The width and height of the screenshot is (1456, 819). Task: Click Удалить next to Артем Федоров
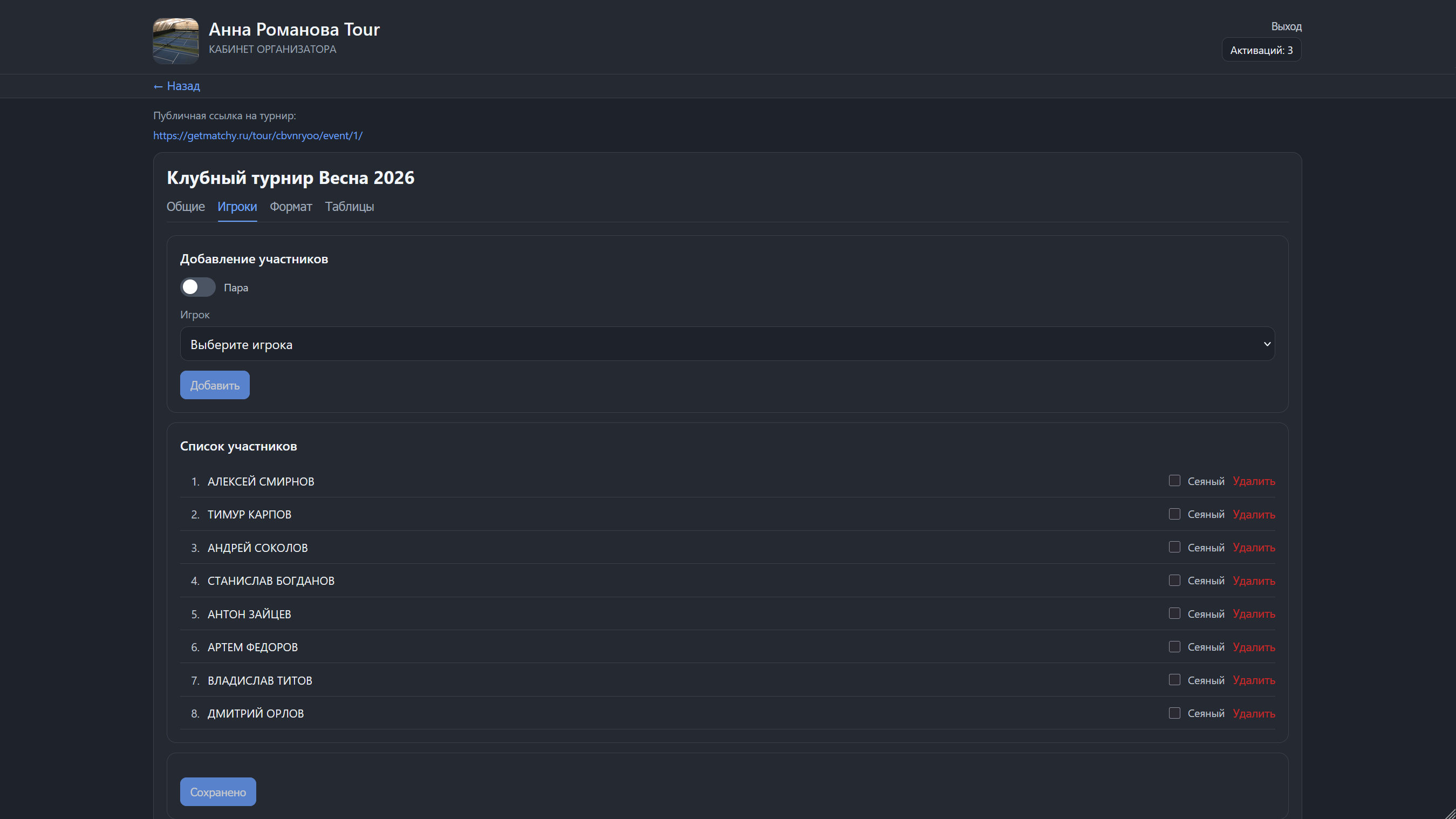point(1254,647)
